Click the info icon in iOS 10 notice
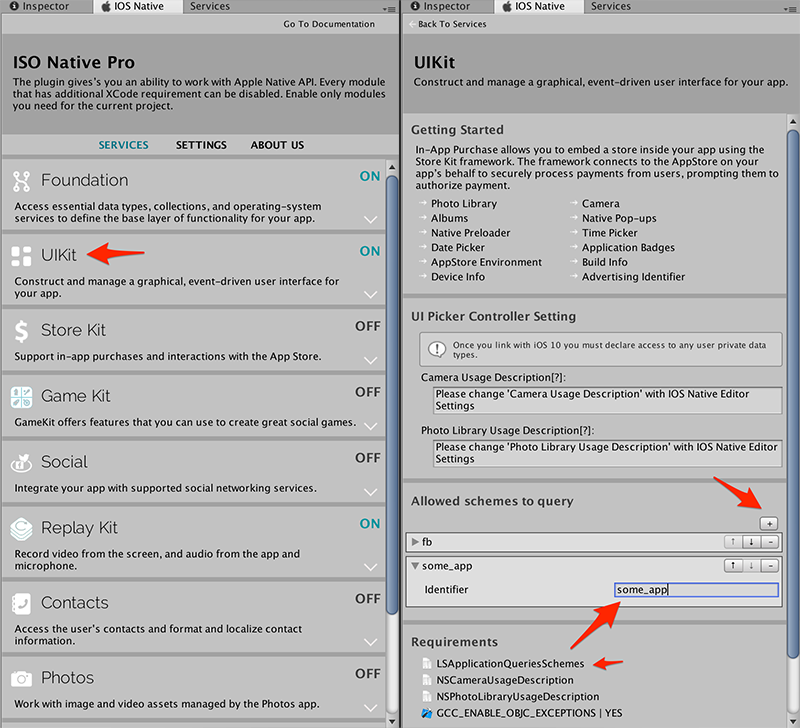 coord(437,349)
